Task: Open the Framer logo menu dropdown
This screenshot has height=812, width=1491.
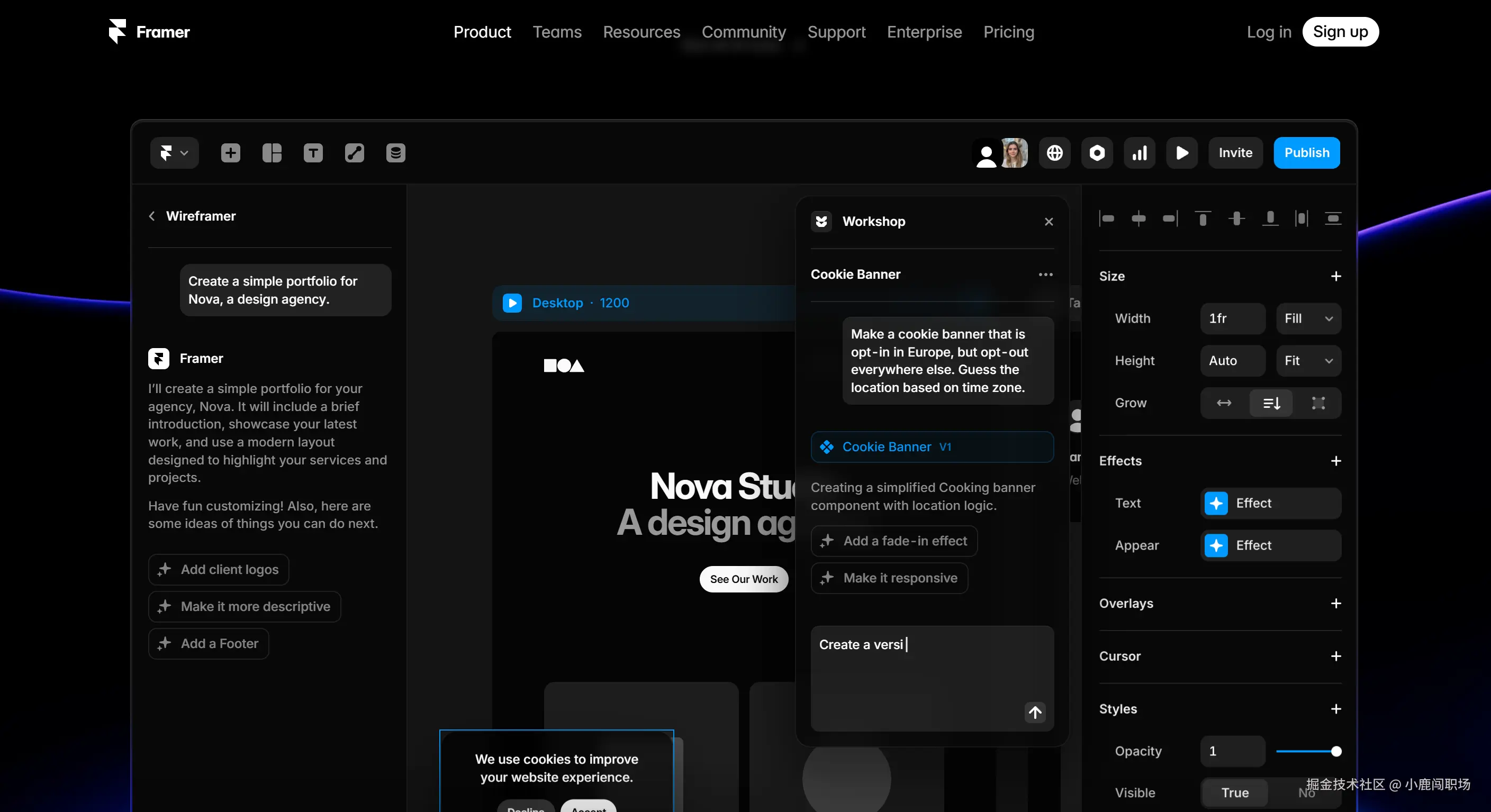Action: (x=174, y=153)
